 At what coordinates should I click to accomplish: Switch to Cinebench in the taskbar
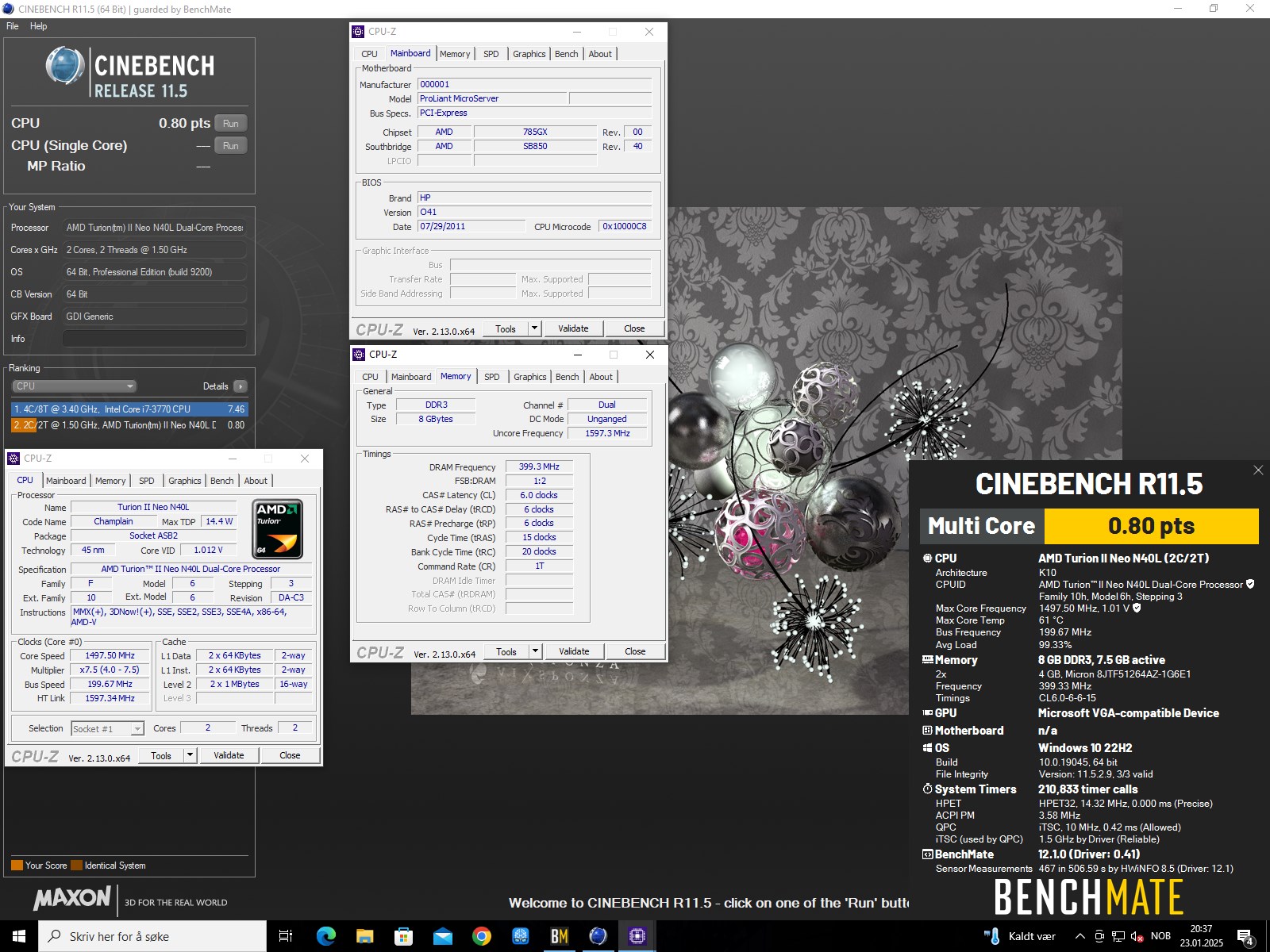[598, 936]
